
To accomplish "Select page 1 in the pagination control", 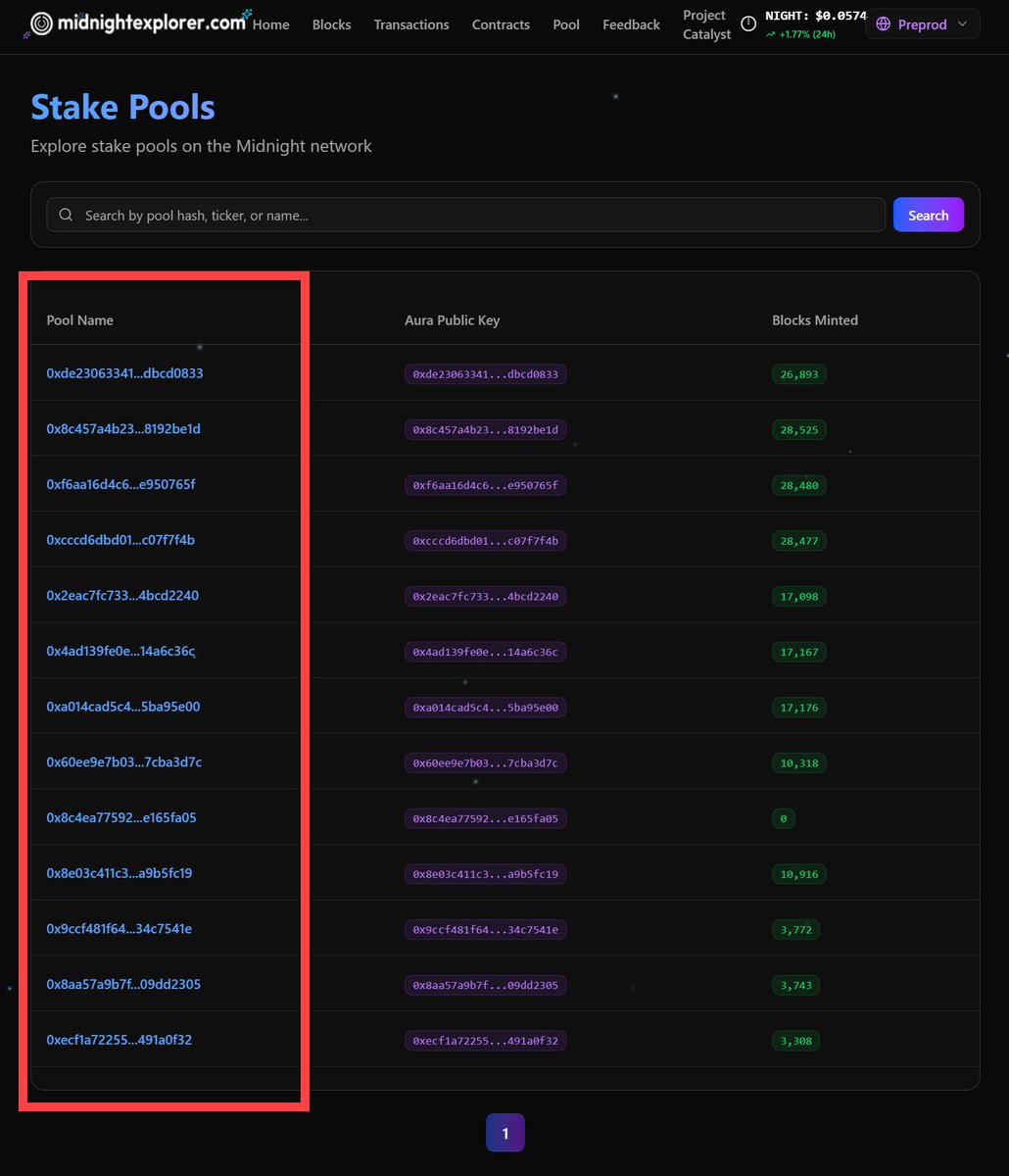I will [504, 1132].
